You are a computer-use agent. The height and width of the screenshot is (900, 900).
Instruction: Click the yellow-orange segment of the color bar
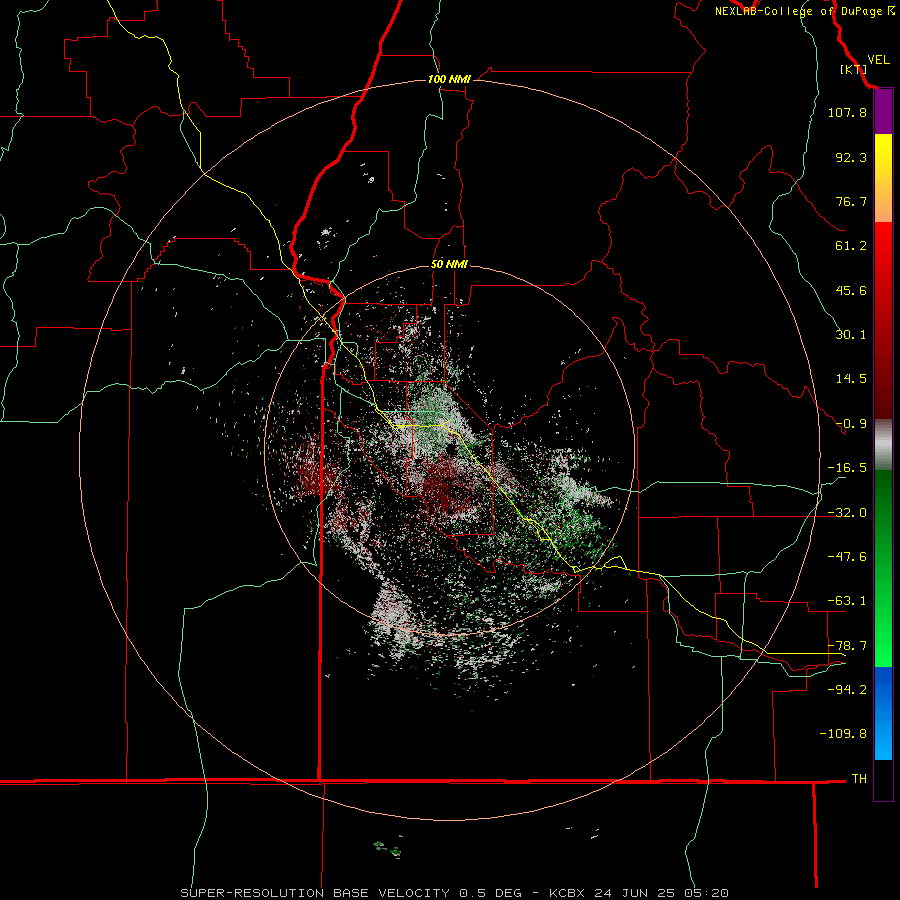pyautogui.click(x=883, y=178)
